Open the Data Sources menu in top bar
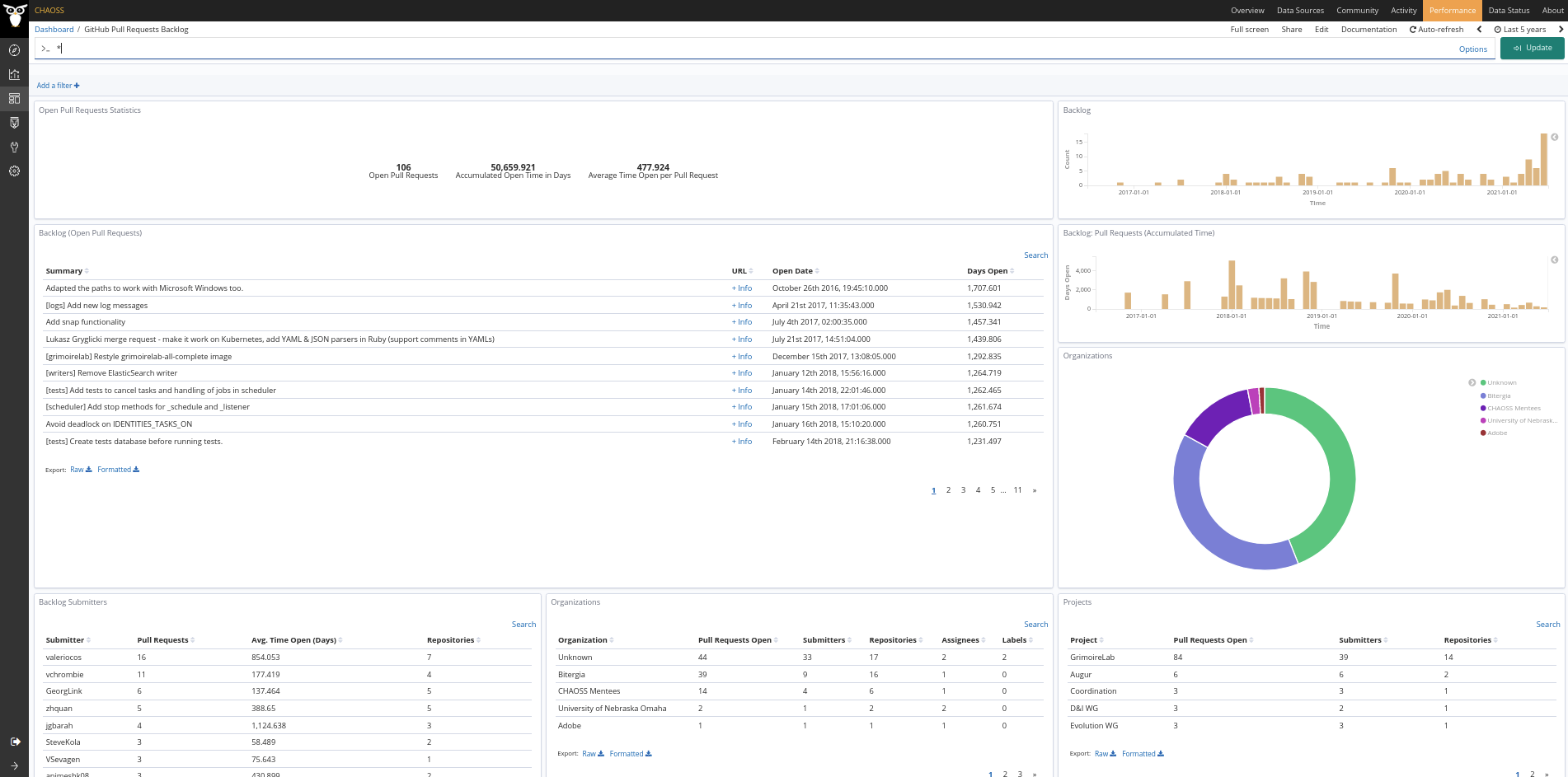Screen dimensions: 1568x777 point(1300,11)
